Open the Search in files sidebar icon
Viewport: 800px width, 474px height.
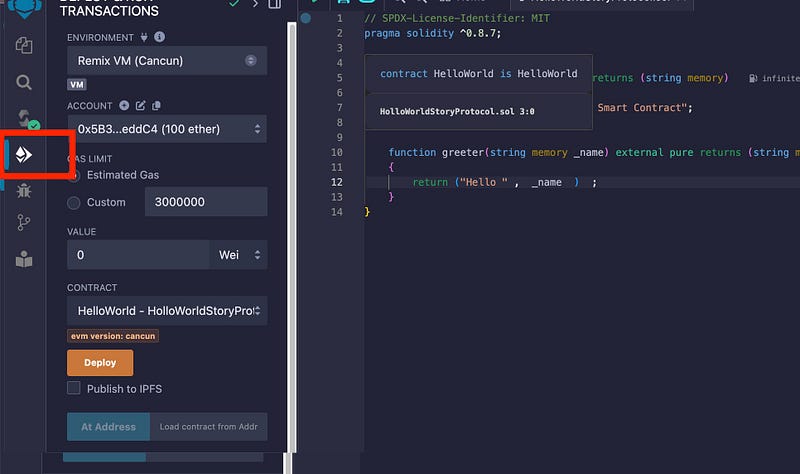[24, 82]
